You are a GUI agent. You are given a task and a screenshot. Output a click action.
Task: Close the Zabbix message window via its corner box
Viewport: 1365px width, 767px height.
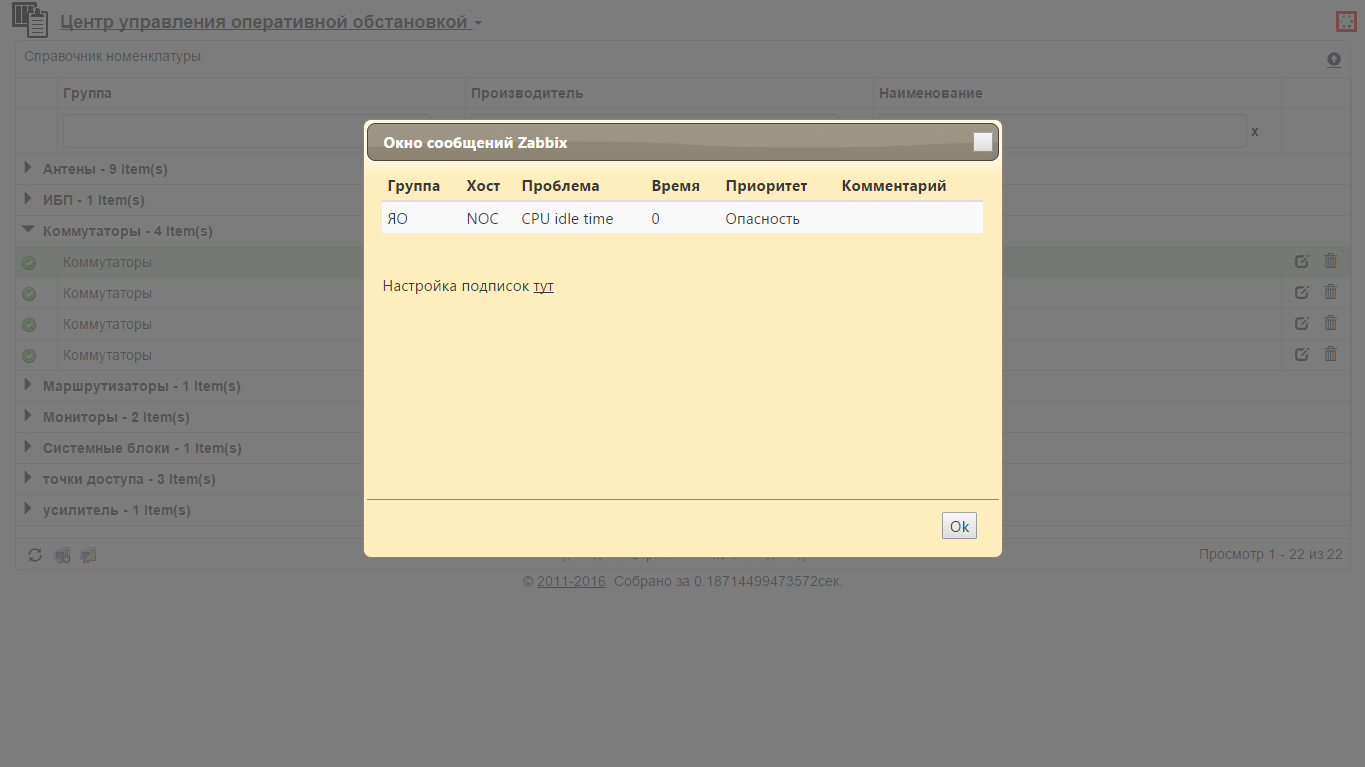983,142
